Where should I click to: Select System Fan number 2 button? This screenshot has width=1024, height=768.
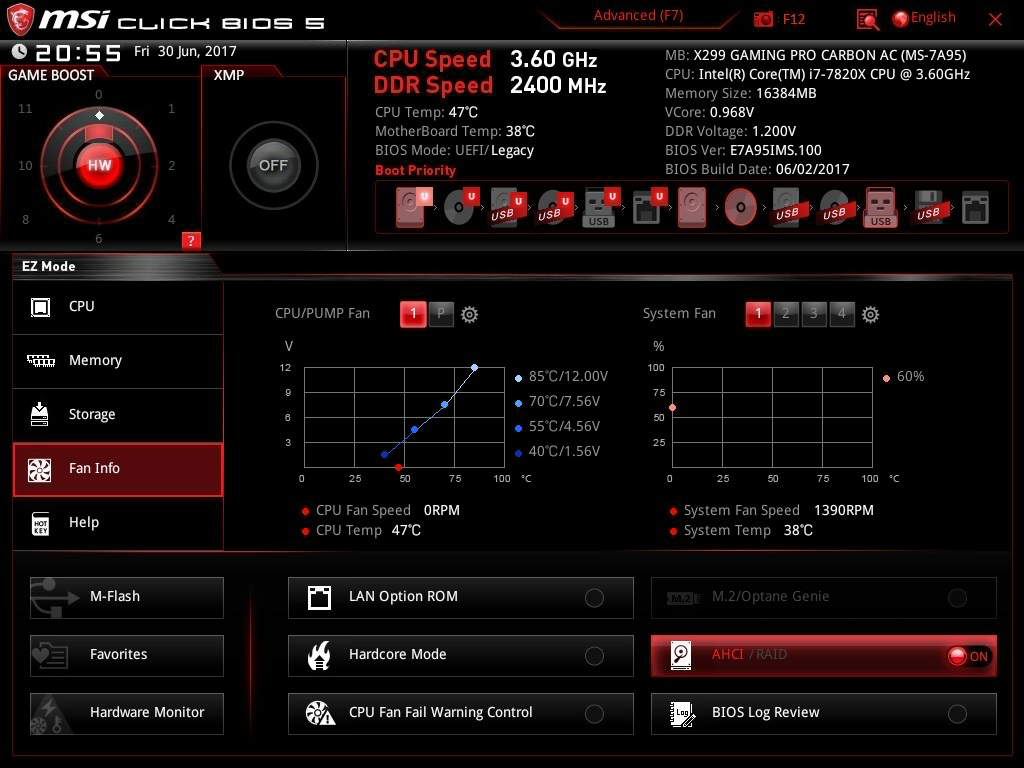point(786,314)
